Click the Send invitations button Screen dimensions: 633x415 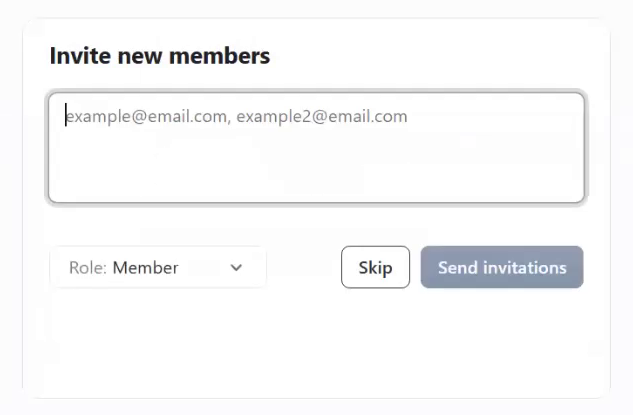click(x=502, y=267)
